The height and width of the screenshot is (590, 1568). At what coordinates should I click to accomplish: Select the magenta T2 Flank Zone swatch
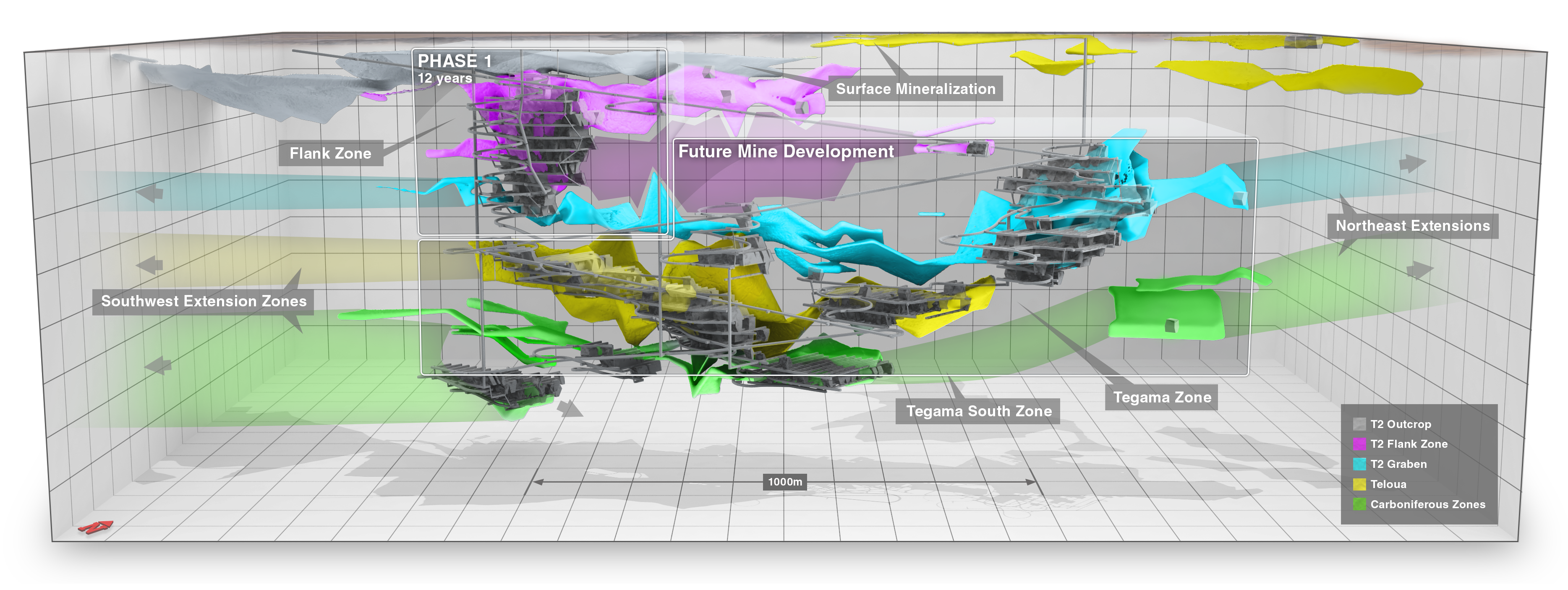point(1359,444)
